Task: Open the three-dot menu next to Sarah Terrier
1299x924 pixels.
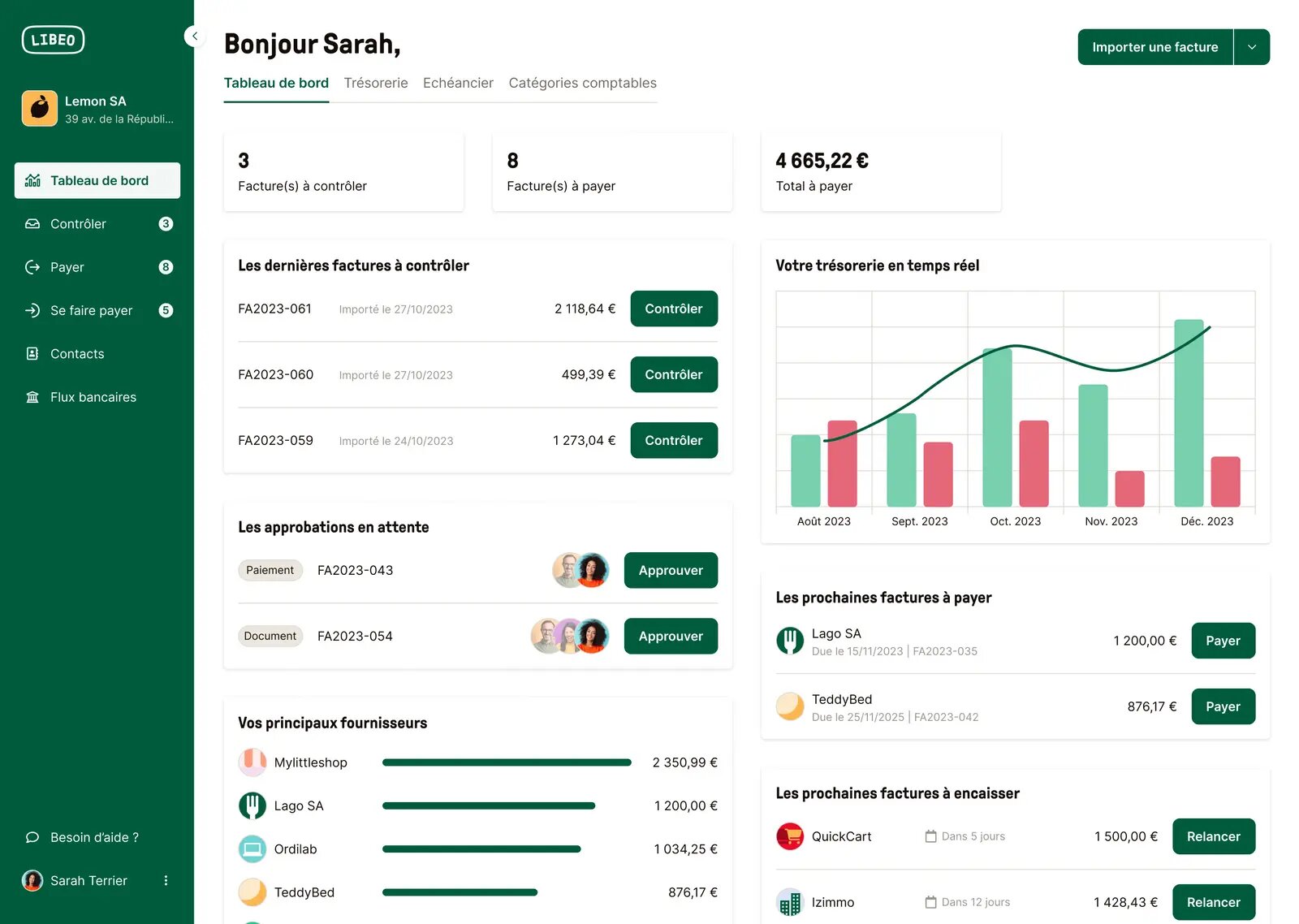Action: tap(166, 880)
